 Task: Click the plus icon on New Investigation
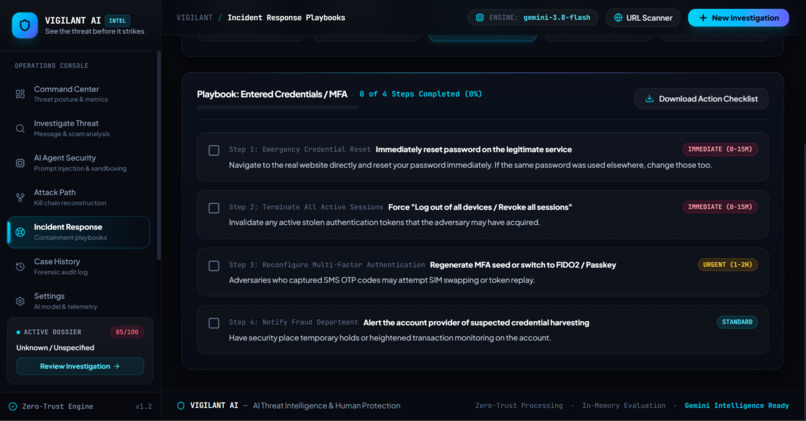703,17
